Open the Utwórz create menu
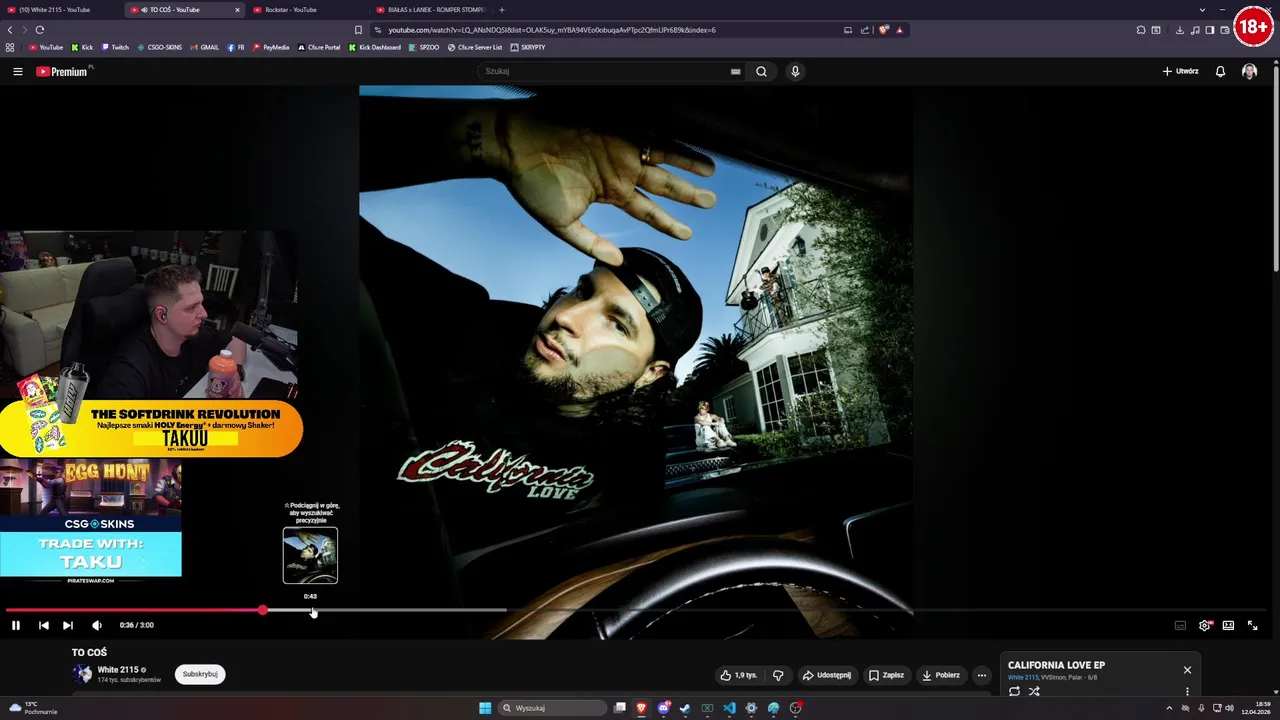The image size is (1280, 720). pyautogui.click(x=1180, y=71)
